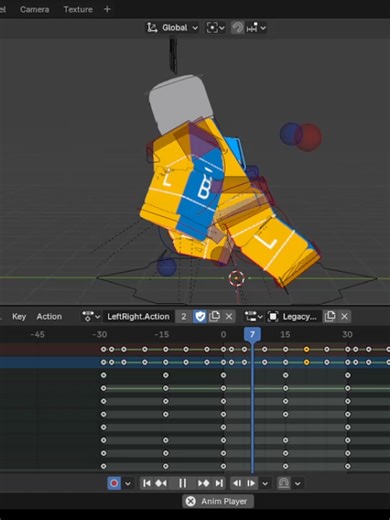This screenshot has height=520, width=390.
Task: Unlink LeftRight.Action with the X icon
Action: point(229,316)
